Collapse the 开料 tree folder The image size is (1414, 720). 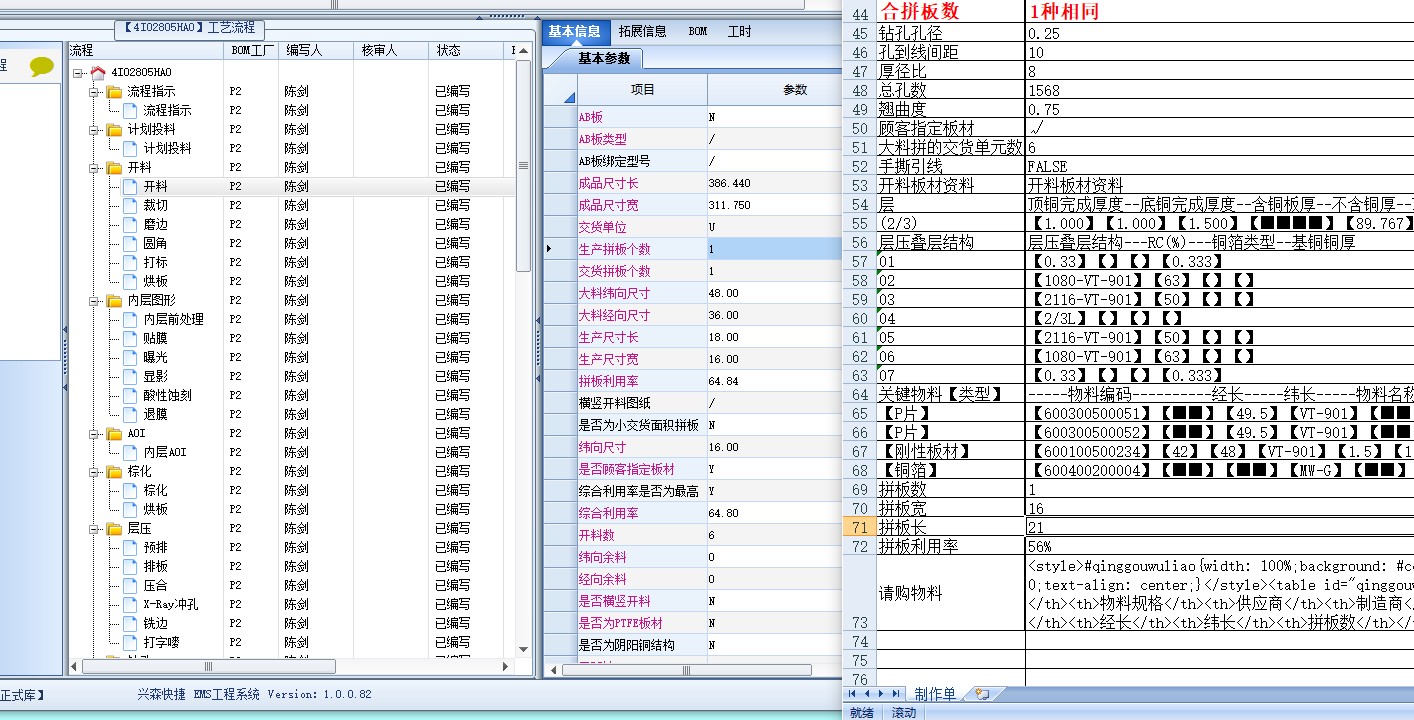[94, 167]
